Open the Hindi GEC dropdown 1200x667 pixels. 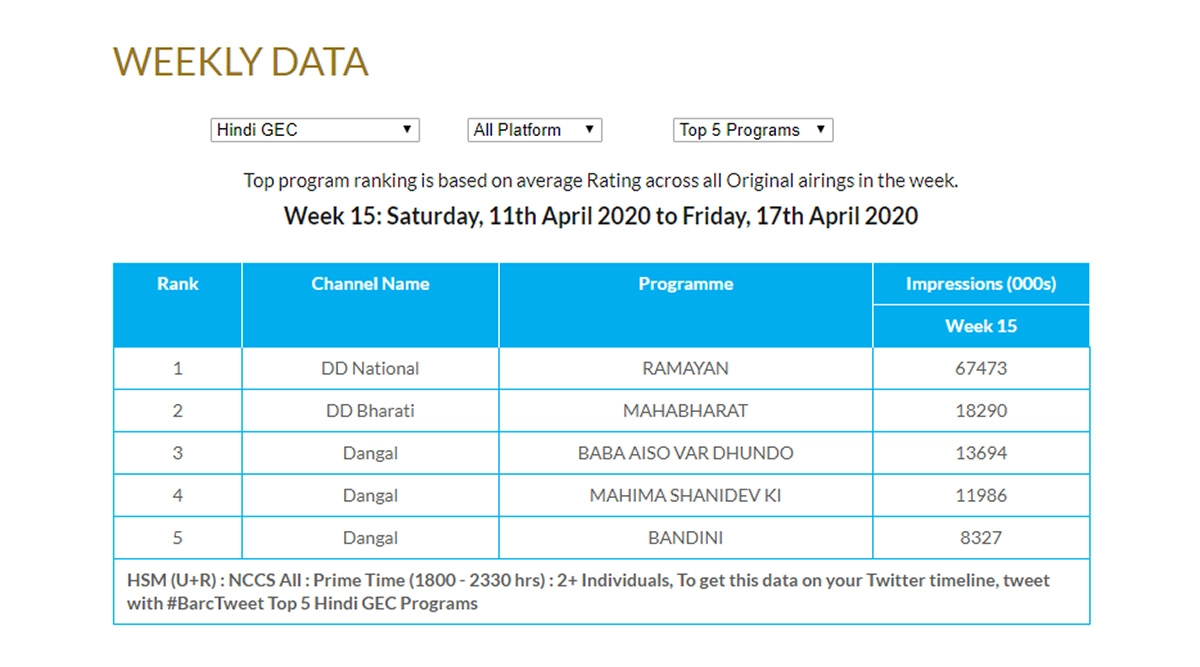click(314, 130)
